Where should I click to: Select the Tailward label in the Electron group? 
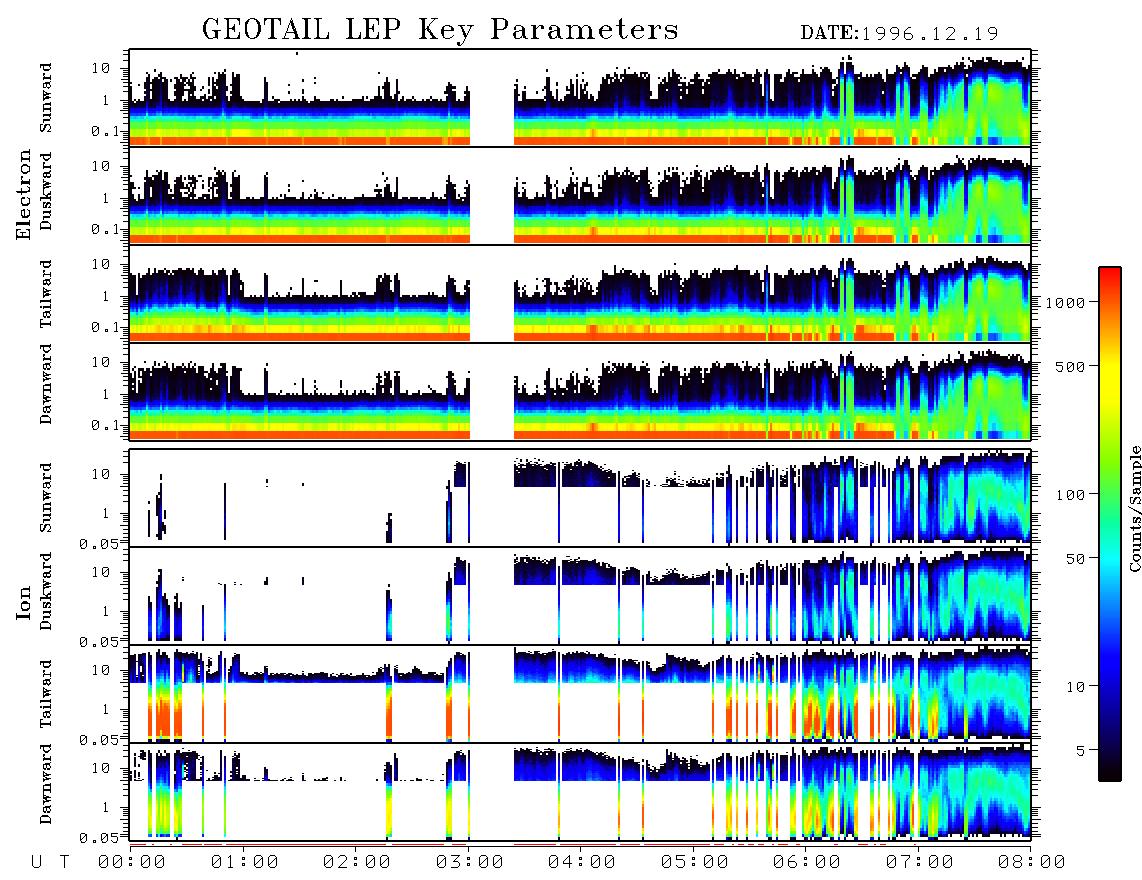coord(46,294)
